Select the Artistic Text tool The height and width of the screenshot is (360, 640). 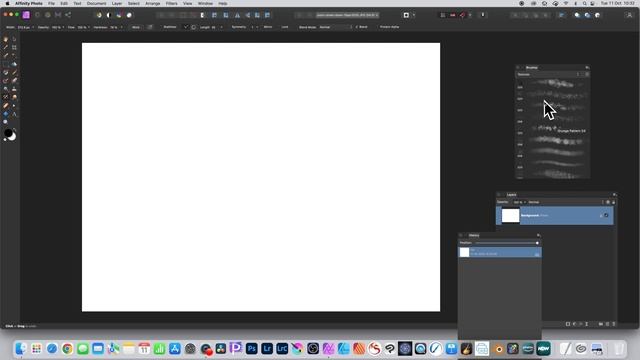point(14,114)
